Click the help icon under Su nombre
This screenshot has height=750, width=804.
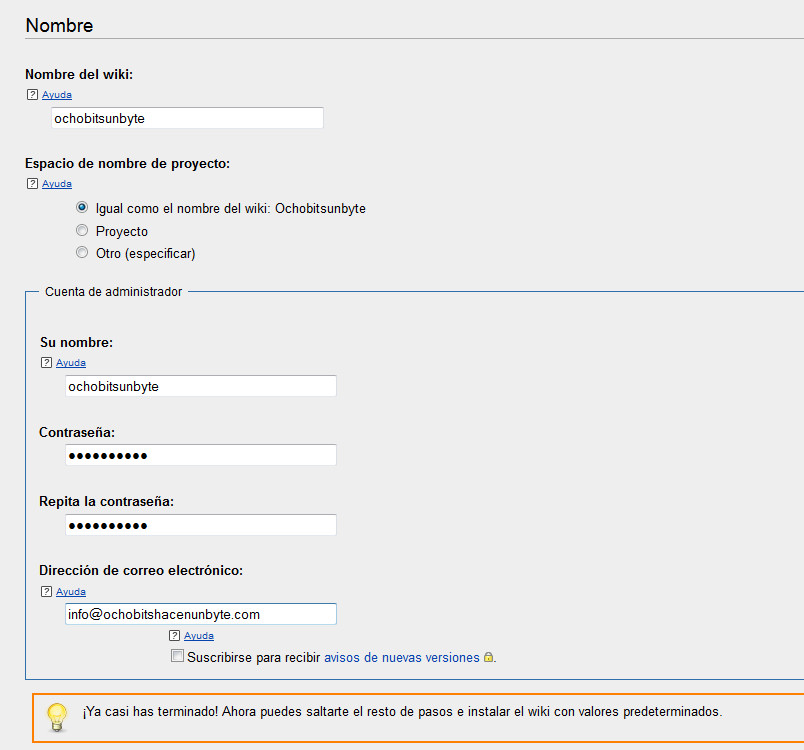coord(46,362)
